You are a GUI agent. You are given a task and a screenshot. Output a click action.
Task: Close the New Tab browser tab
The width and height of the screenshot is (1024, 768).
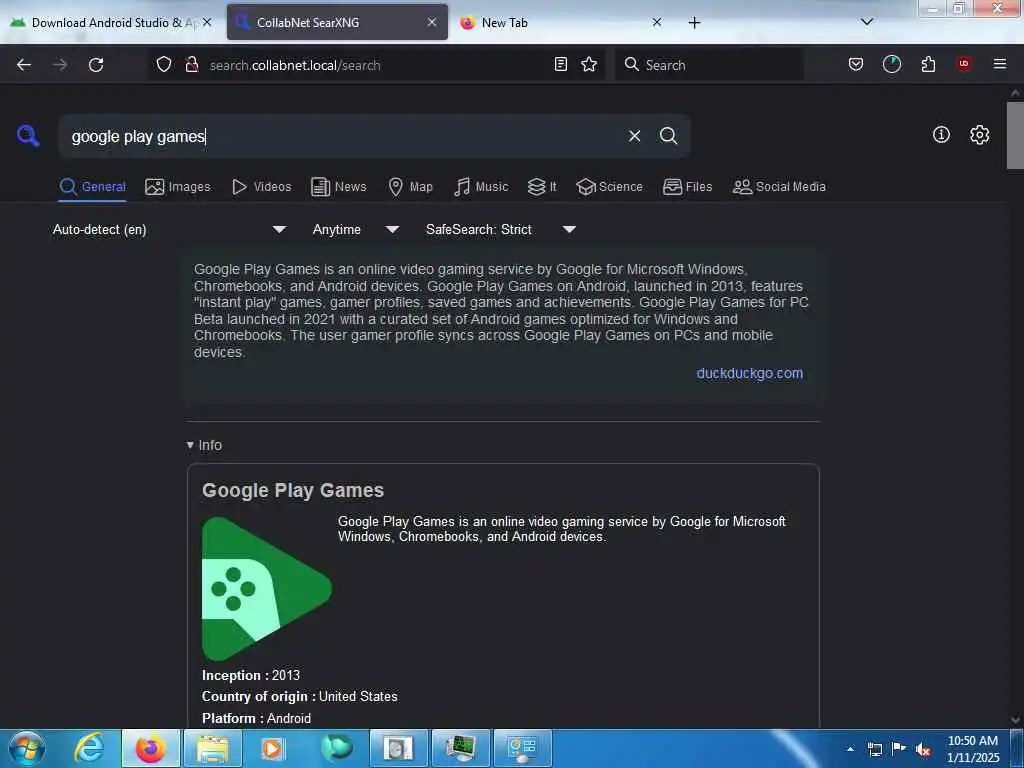tap(657, 22)
